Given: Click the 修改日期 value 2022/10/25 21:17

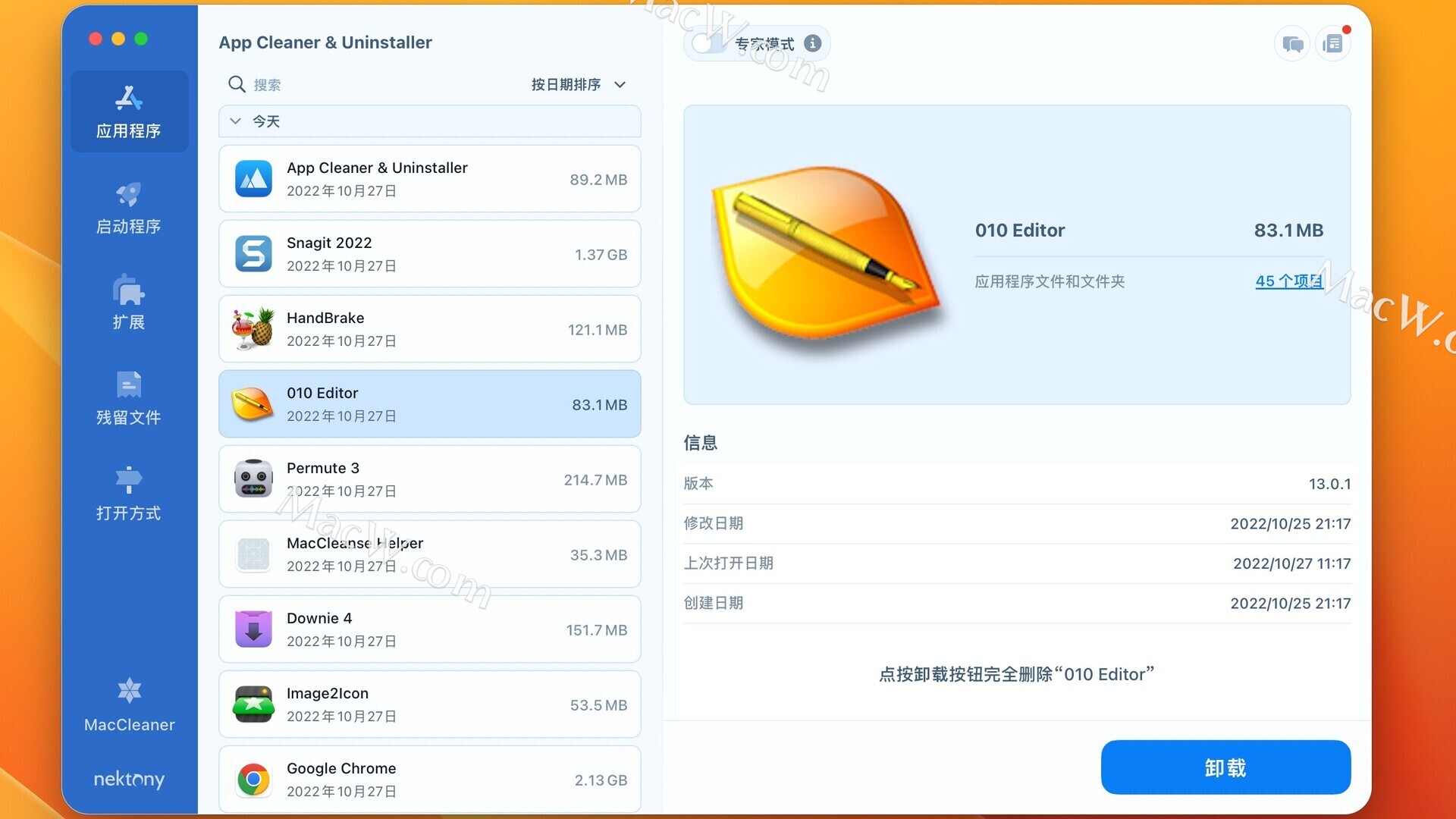Looking at the screenshot, I should click(1290, 524).
